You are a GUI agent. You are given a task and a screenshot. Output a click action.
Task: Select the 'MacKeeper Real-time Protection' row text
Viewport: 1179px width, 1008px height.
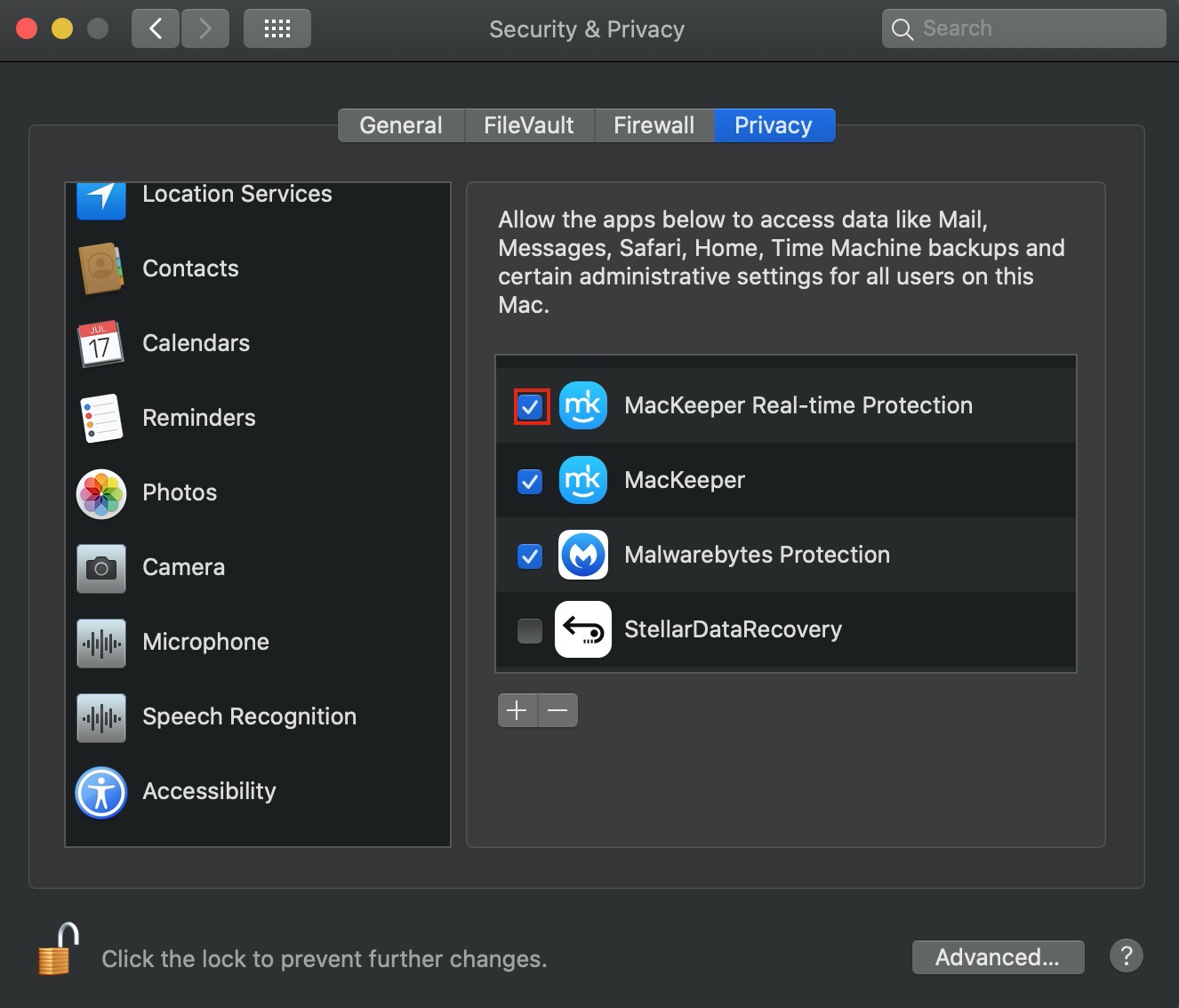click(798, 405)
